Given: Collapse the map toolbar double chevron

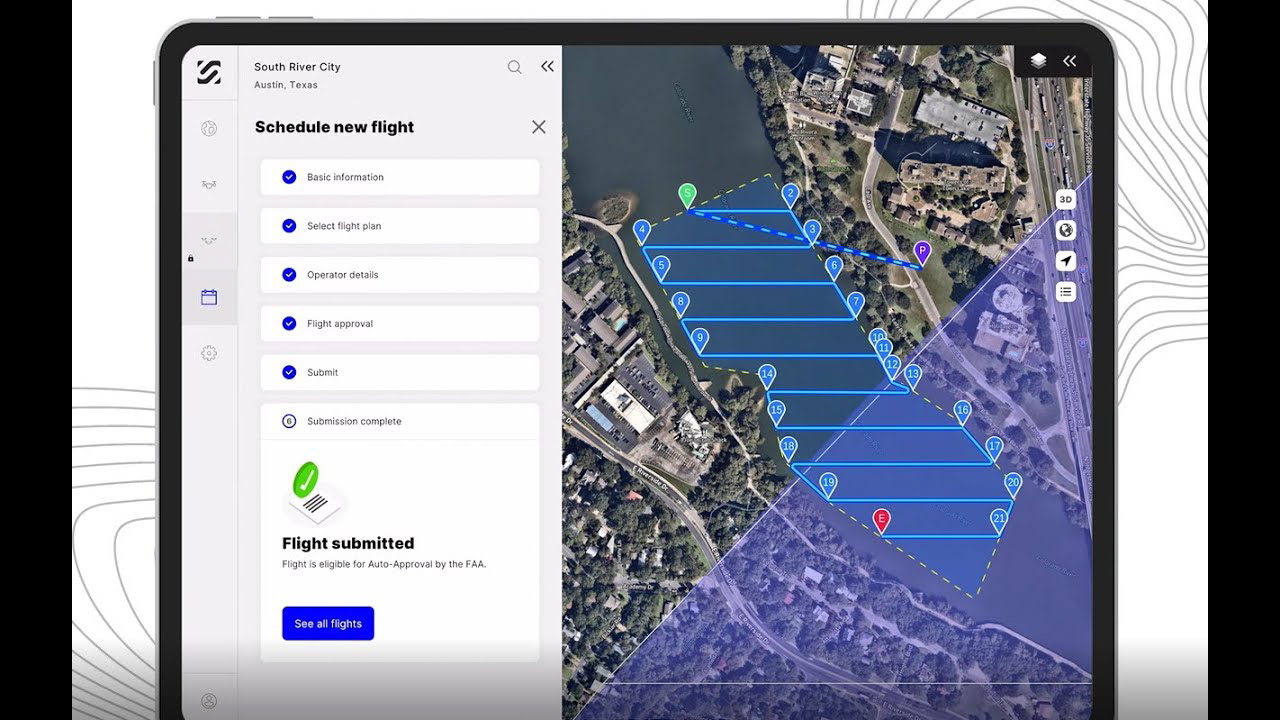Looking at the screenshot, I should point(1070,61).
